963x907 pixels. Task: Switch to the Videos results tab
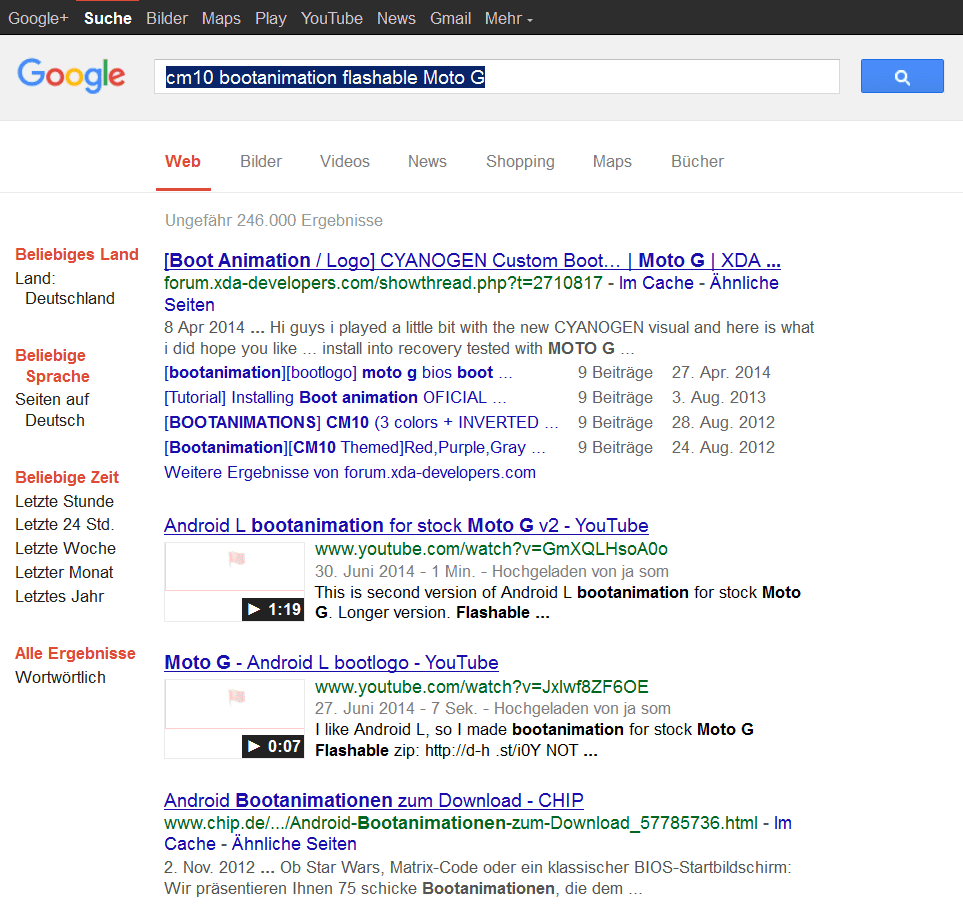[x=345, y=162]
